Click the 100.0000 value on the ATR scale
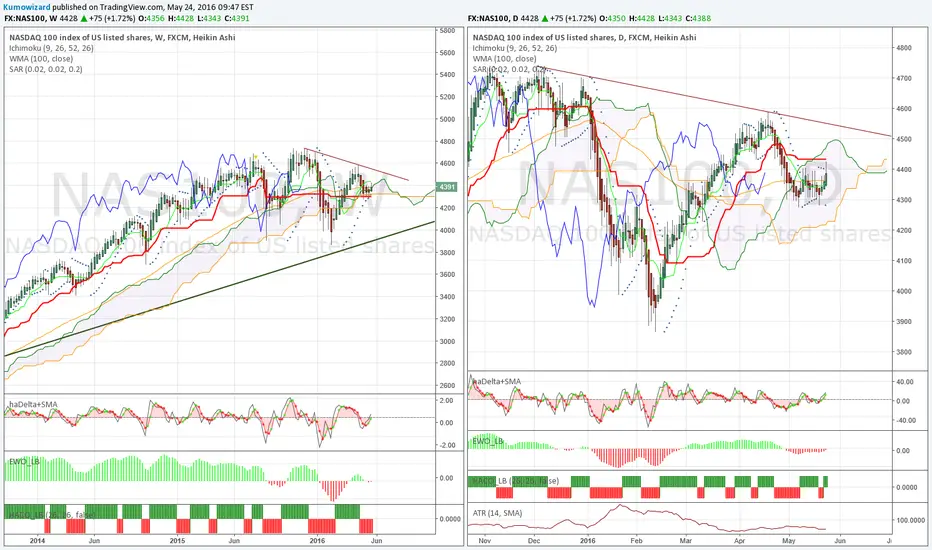932x550 pixels. point(910,520)
